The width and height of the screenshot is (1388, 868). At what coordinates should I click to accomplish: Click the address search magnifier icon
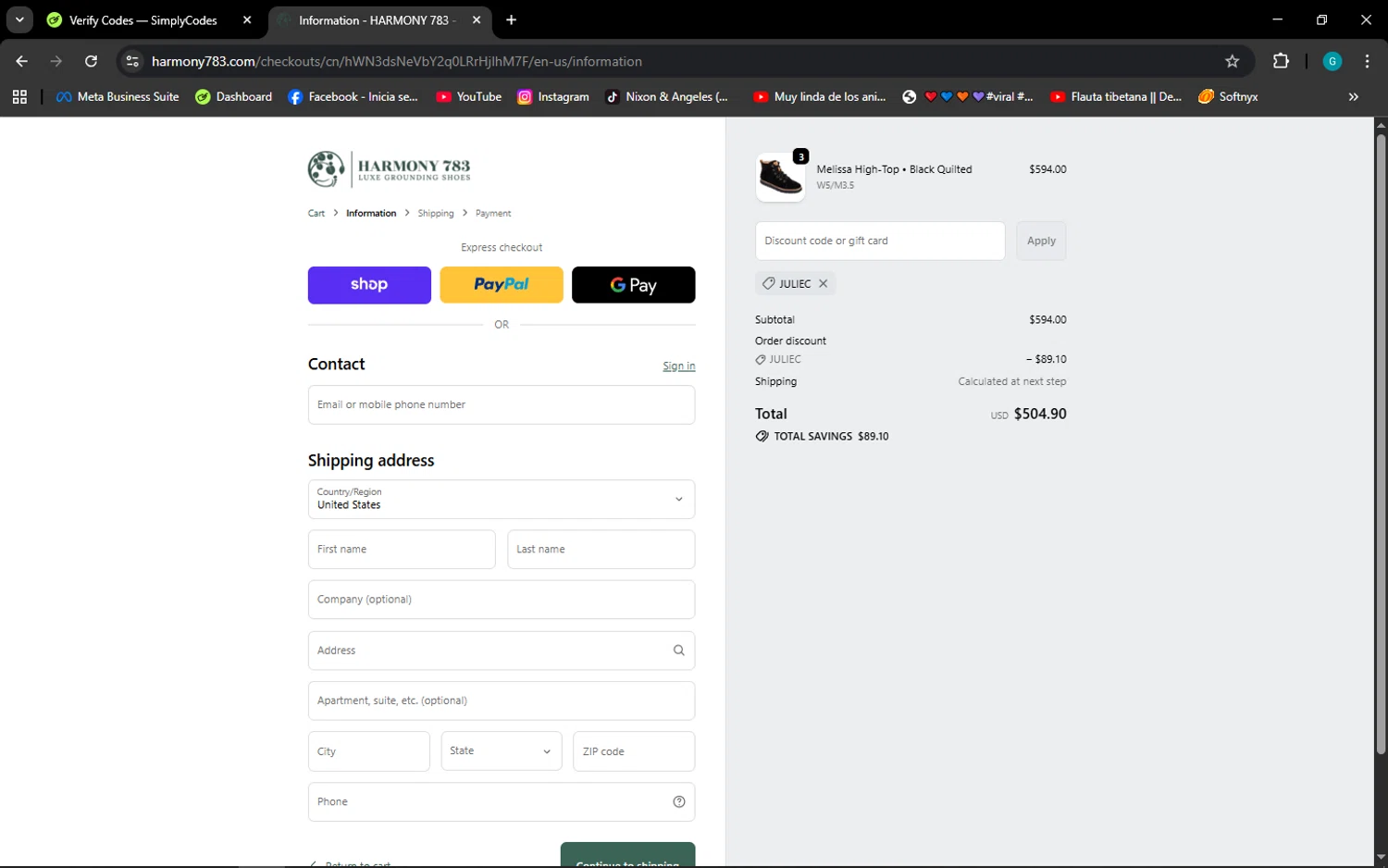click(x=679, y=651)
